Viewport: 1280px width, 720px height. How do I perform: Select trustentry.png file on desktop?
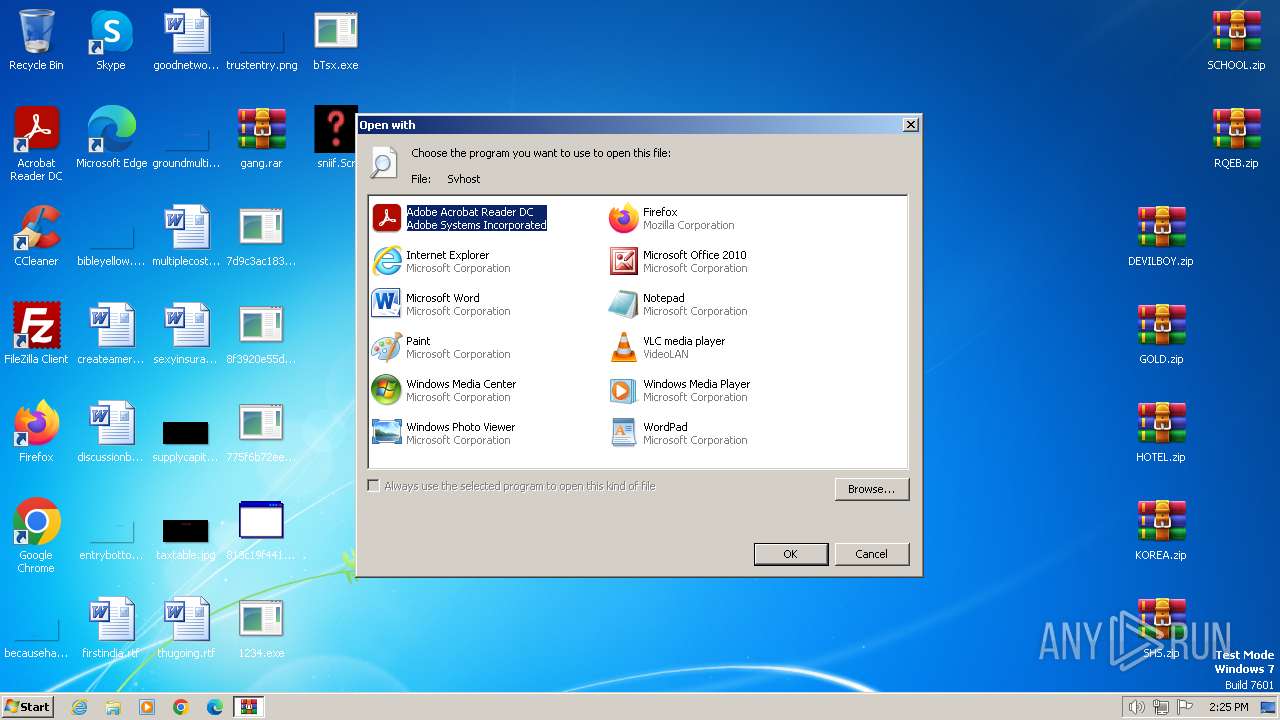261,48
